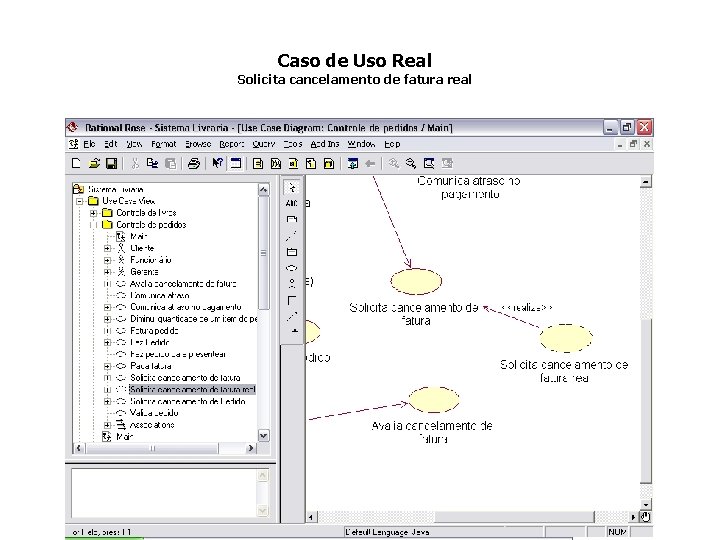This screenshot has height=540, width=720.
Task: Click the realize label on dashed arrow
Action: coord(526,308)
